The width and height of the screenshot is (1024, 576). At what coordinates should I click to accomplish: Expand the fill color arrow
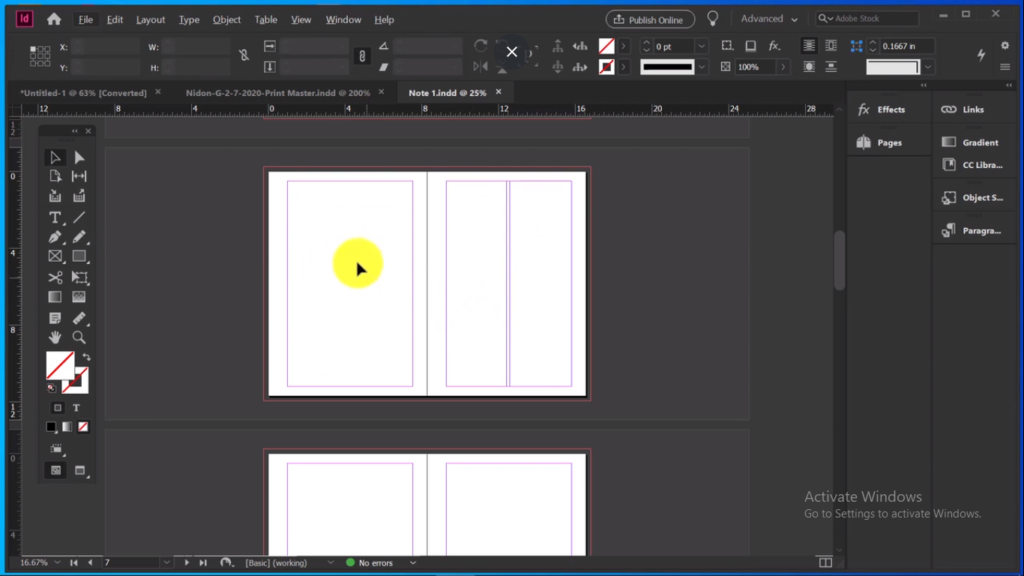point(624,46)
